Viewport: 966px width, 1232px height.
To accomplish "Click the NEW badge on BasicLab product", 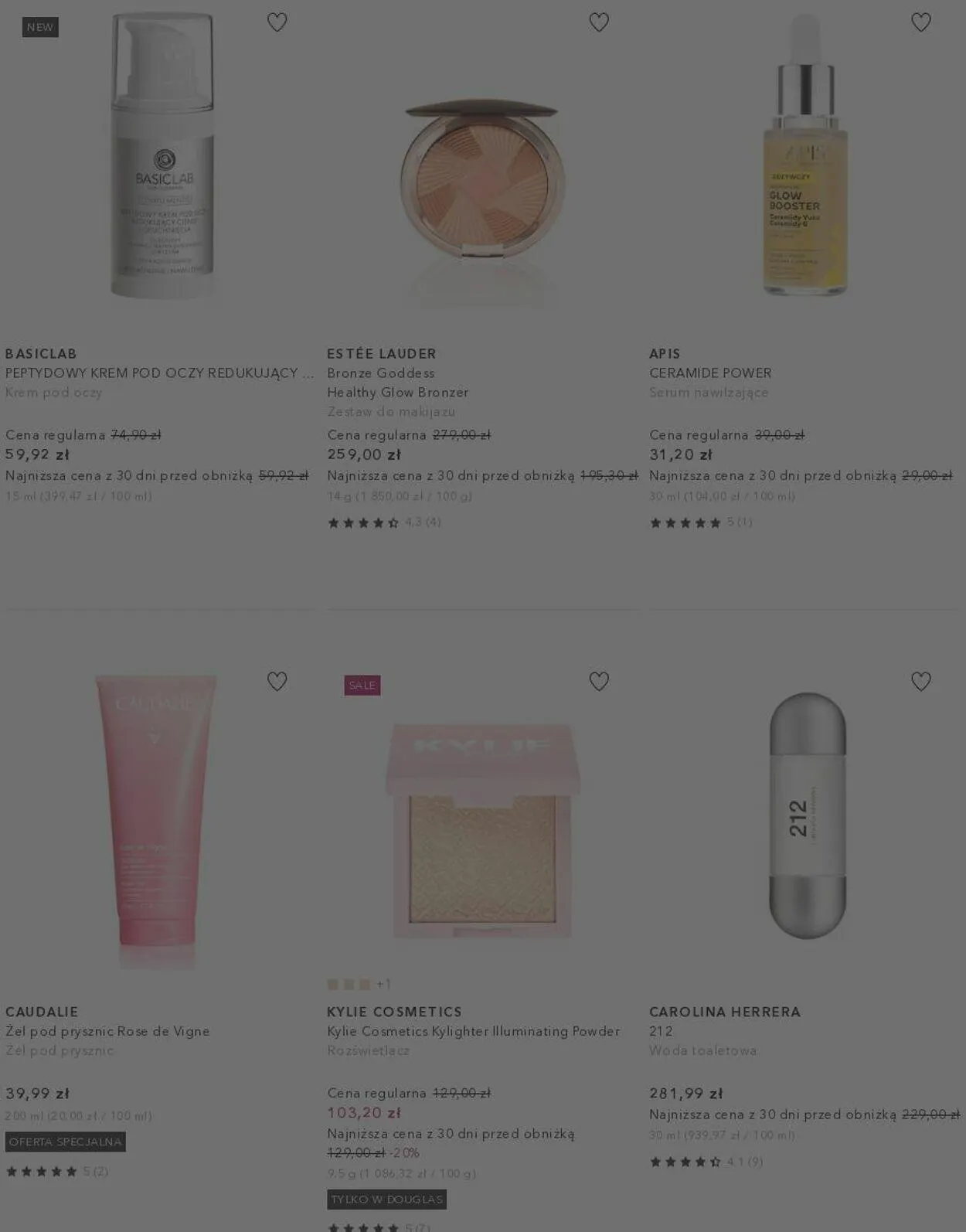I will click(x=40, y=27).
